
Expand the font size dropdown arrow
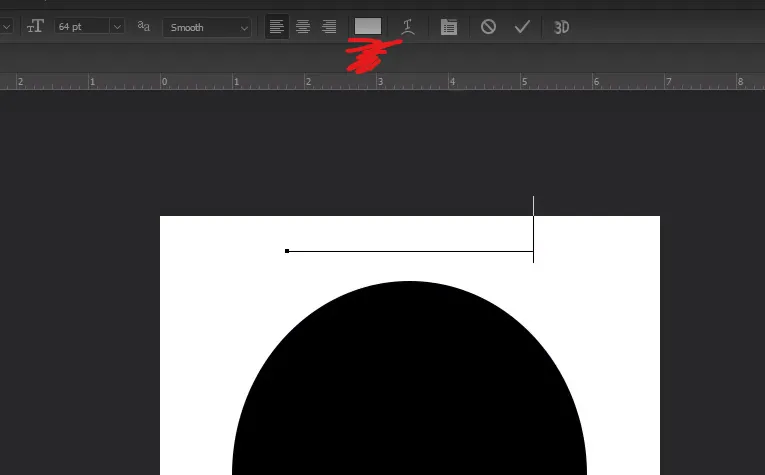(117, 27)
